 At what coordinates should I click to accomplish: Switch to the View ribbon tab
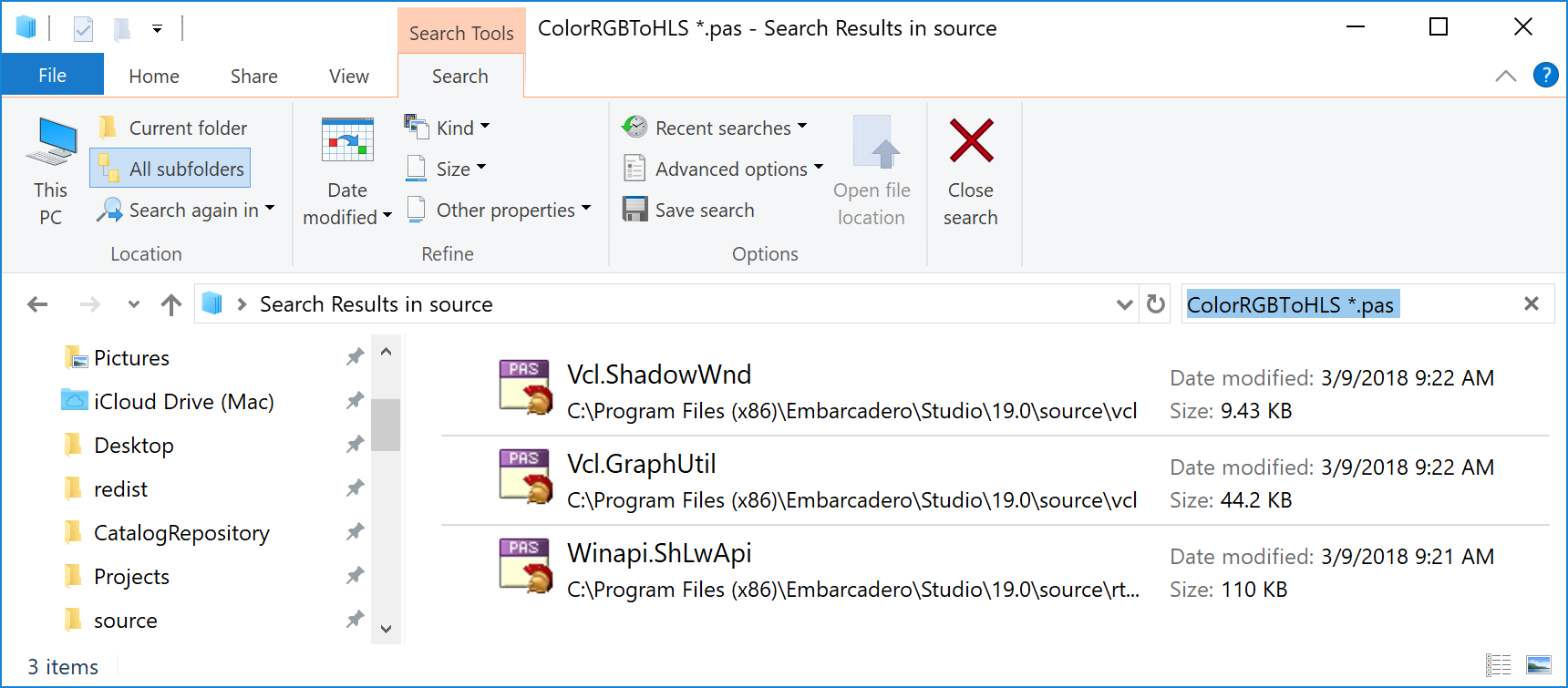click(348, 76)
